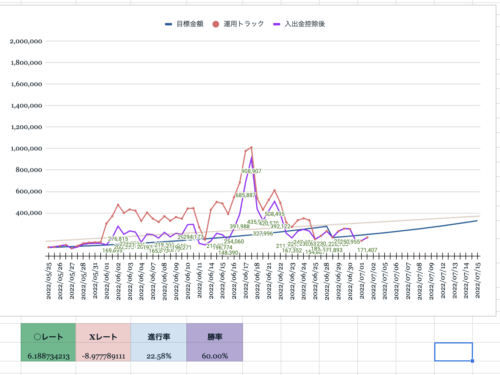This screenshot has width=500, height=375.
Task: Click the 1,600,000 y-axis label
Action: (x=26, y=84)
